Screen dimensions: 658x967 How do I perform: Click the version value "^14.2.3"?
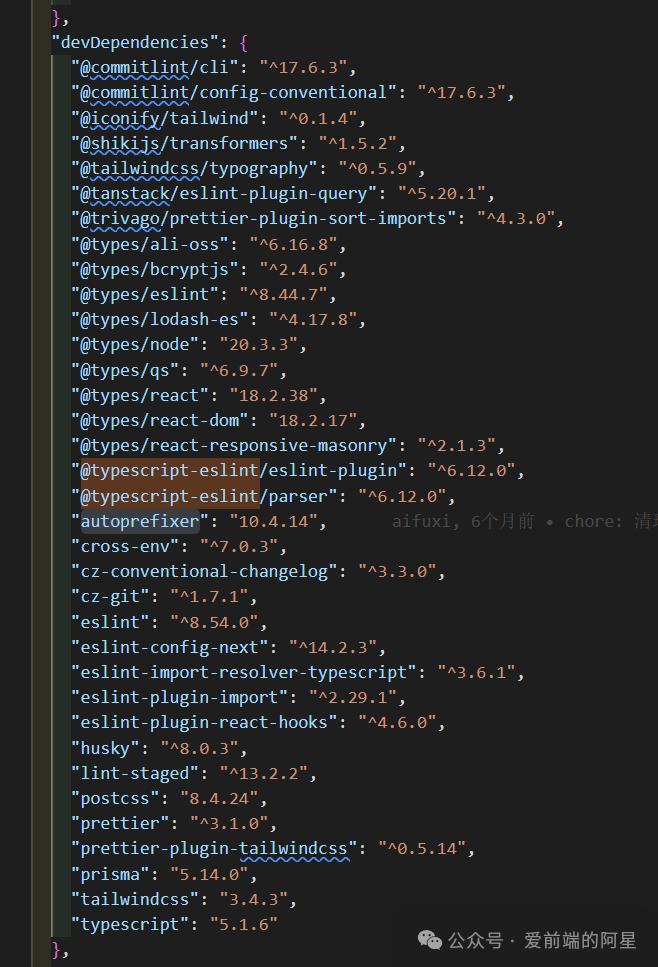(x=332, y=648)
